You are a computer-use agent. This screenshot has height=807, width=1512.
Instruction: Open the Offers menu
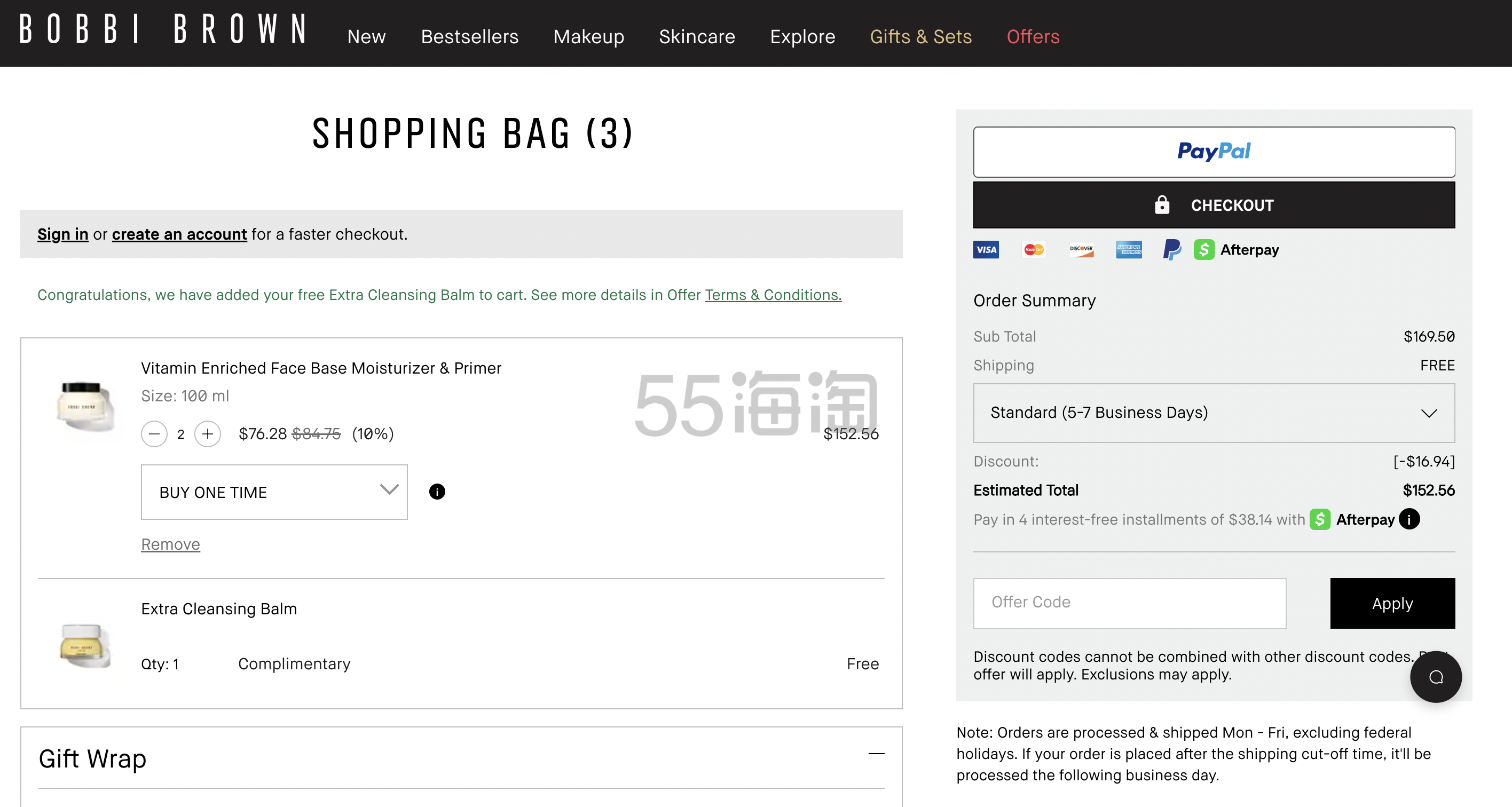tap(1033, 36)
